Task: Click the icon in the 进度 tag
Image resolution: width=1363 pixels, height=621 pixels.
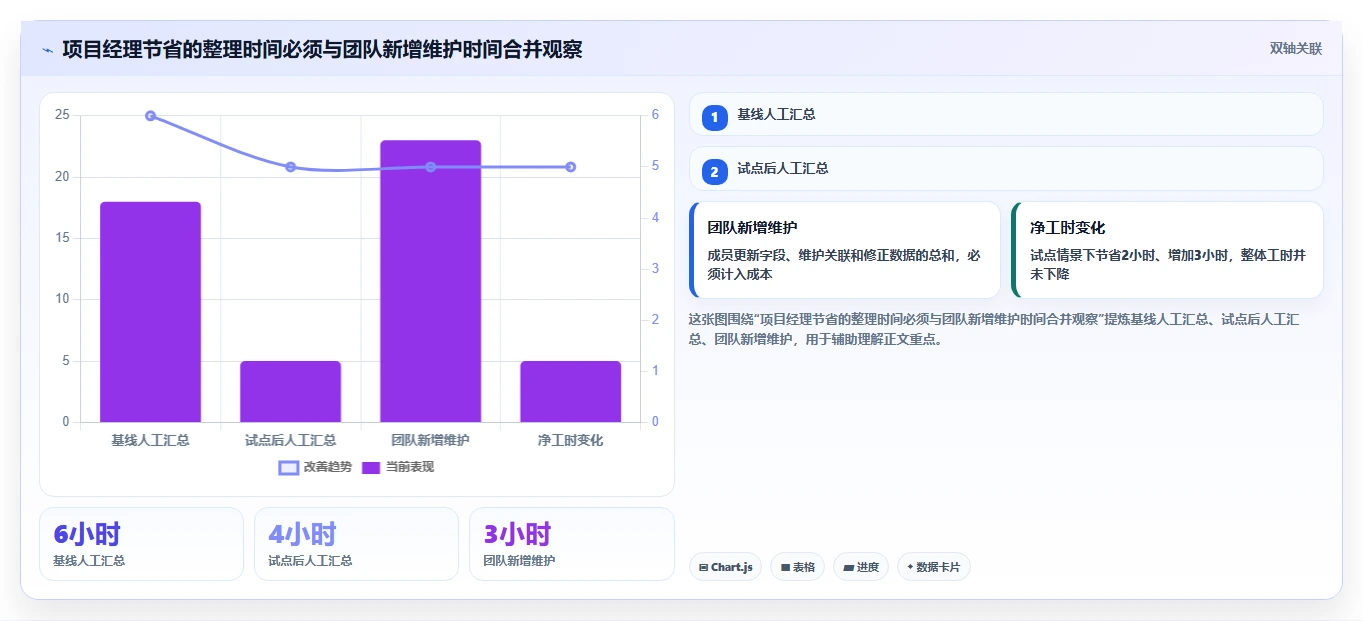Action: pyautogui.click(x=849, y=567)
